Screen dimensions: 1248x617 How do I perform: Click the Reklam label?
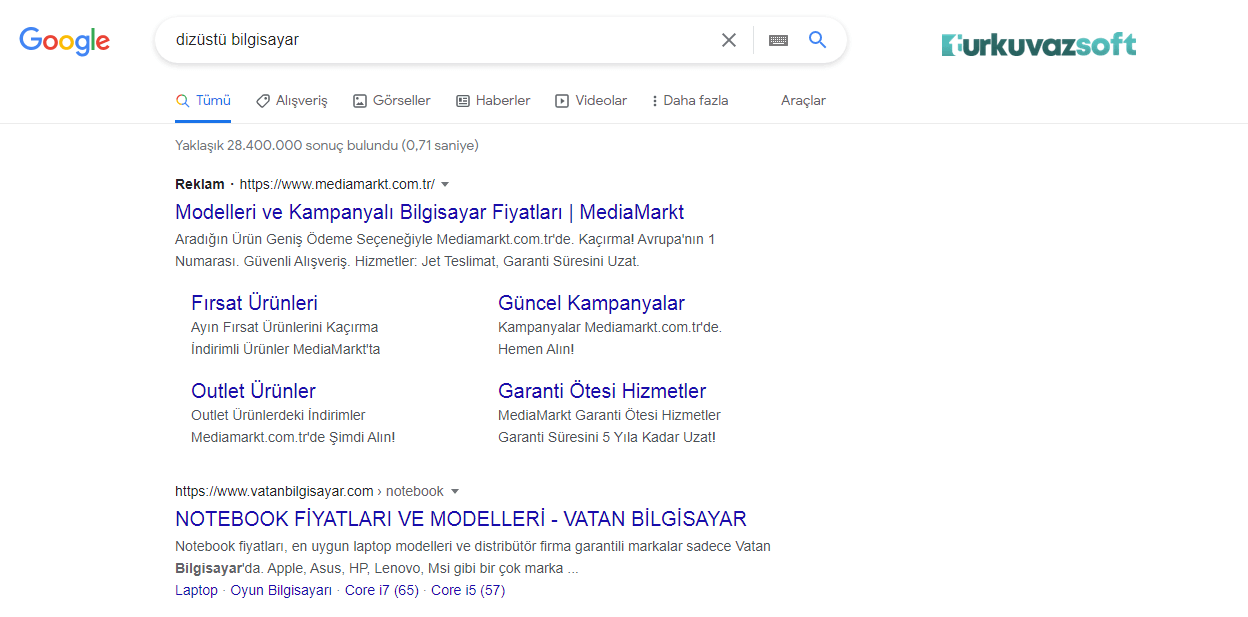pyautogui.click(x=200, y=184)
